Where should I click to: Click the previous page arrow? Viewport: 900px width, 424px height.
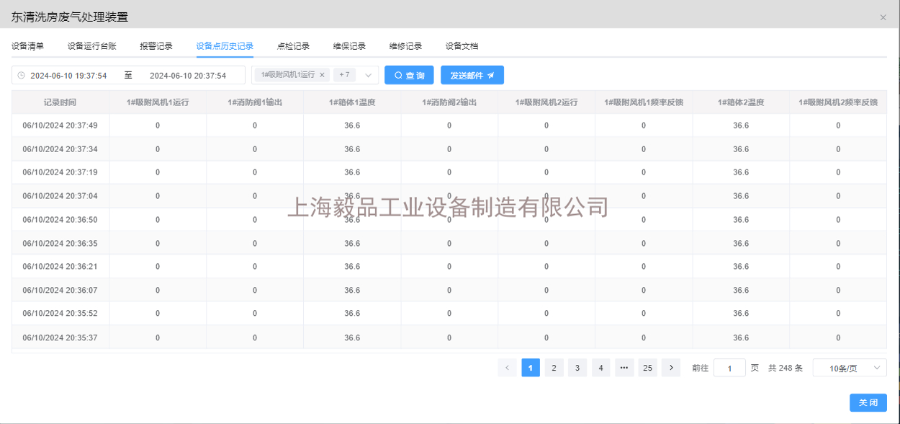[507, 368]
